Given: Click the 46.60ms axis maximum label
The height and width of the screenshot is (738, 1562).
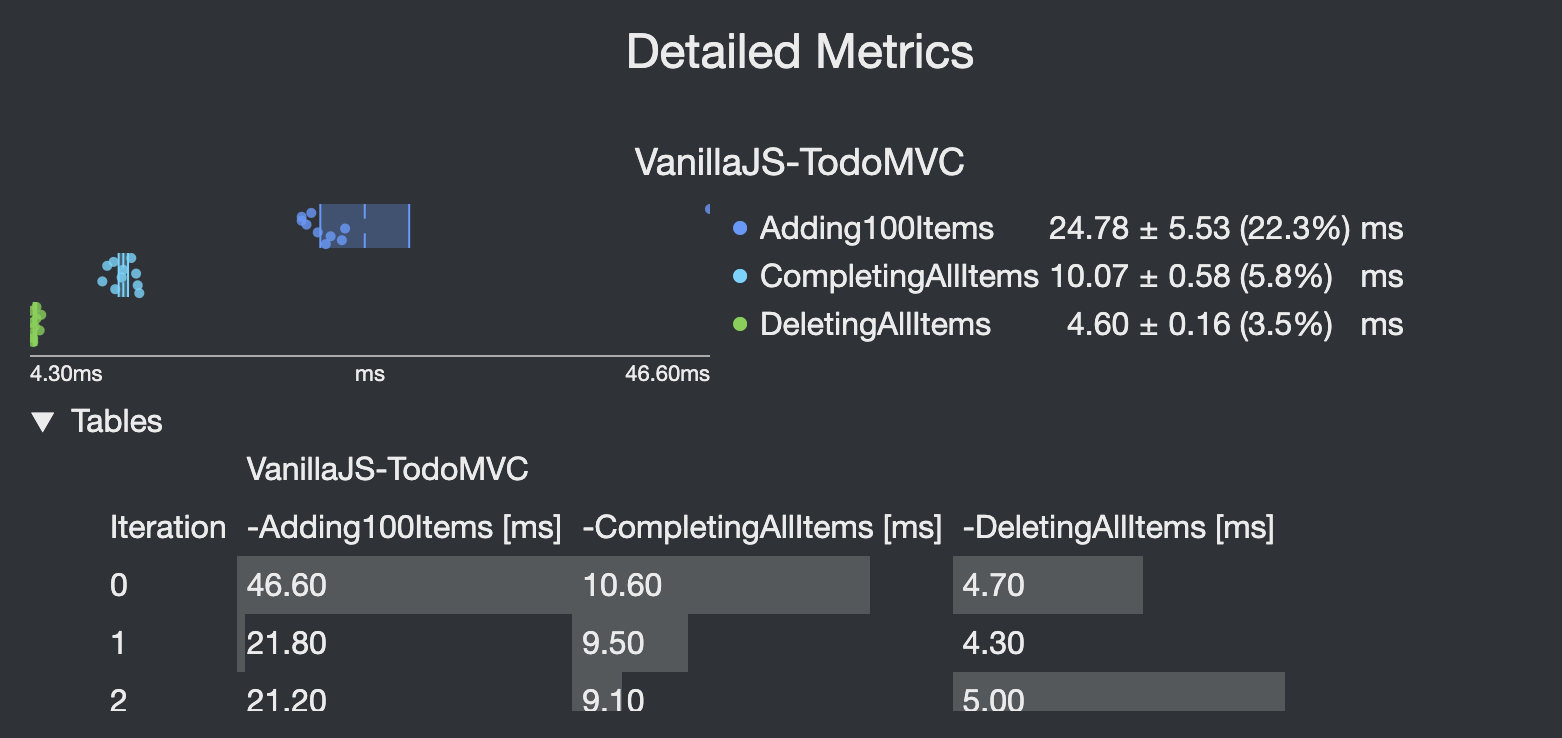Looking at the screenshot, I should tap(667, 375).
